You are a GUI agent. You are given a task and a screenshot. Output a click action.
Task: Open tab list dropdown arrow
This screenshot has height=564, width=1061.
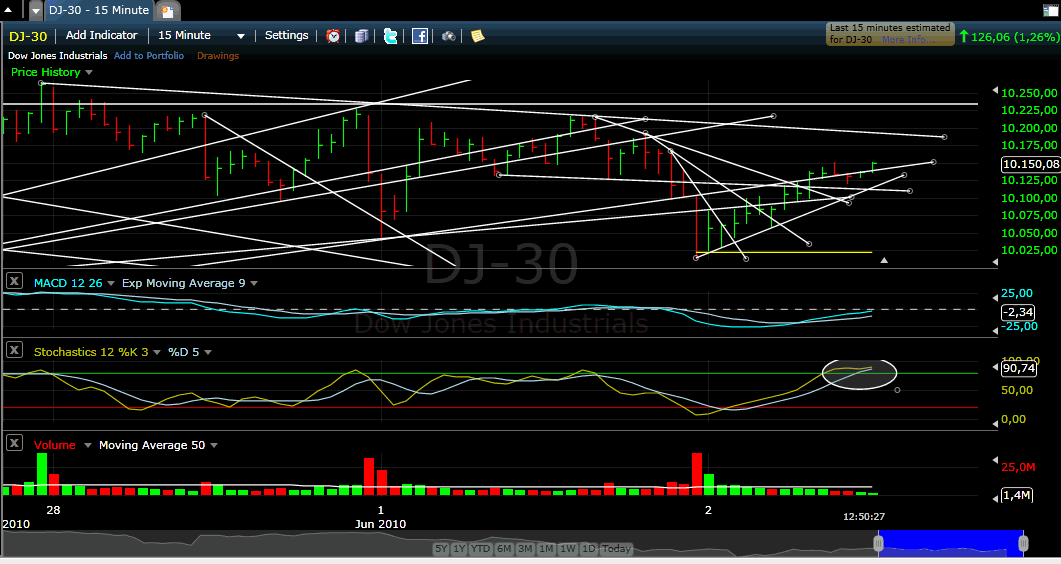[36, 11]
